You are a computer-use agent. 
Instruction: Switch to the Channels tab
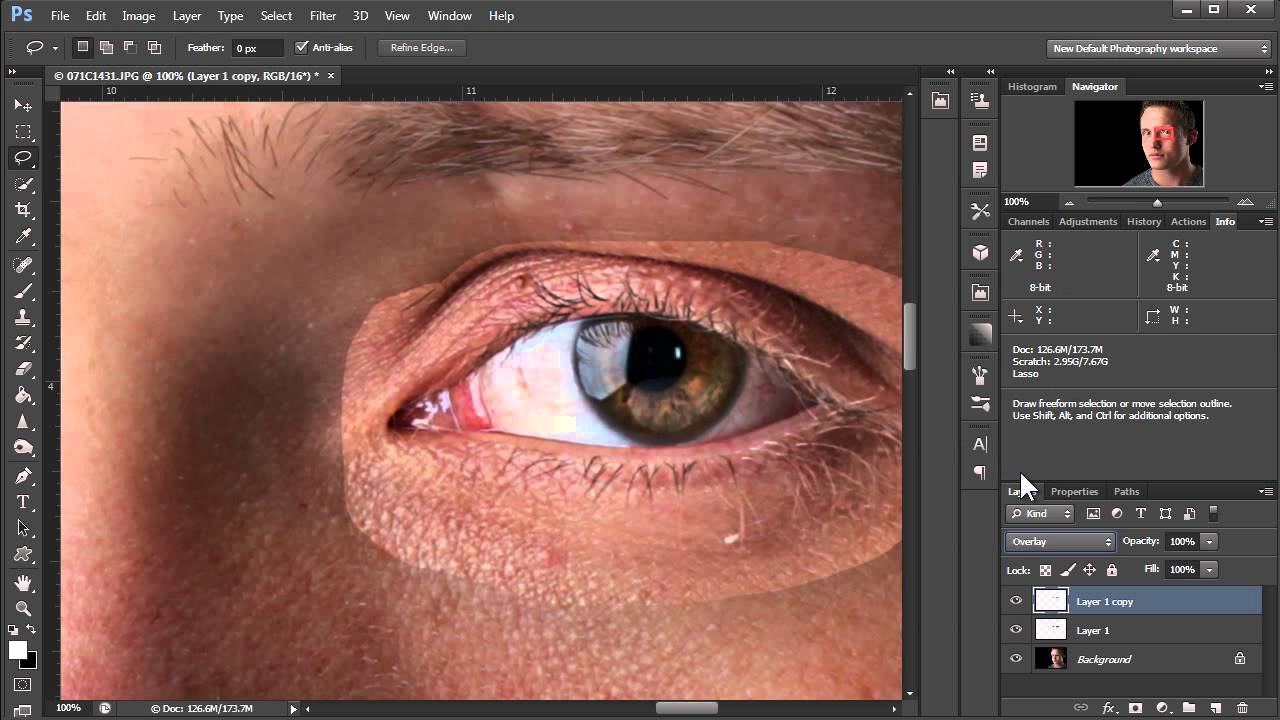click(x=1028, y=222)
